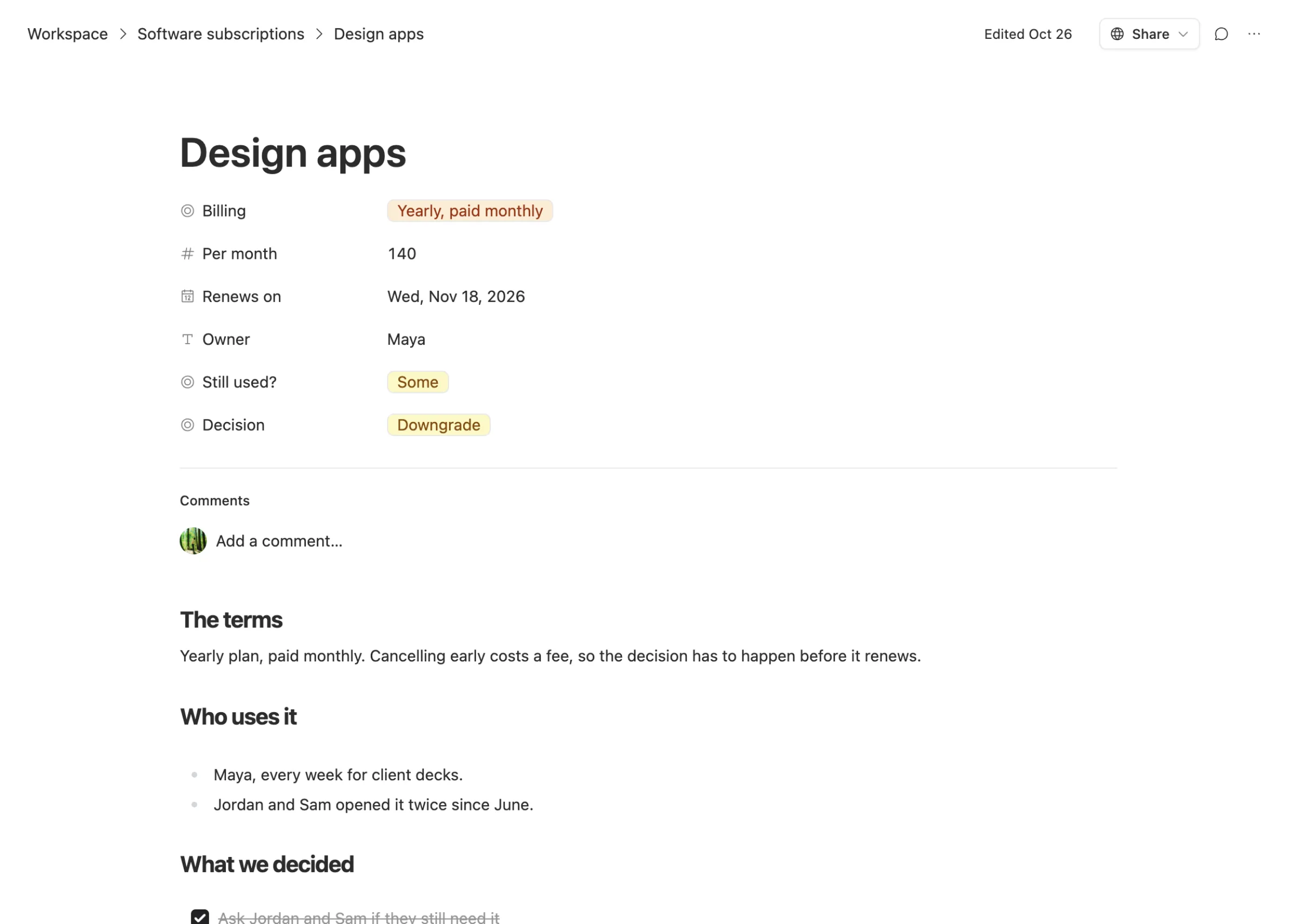
Task: Click Edited Oct 26 timestamp
Action: 1027,34
